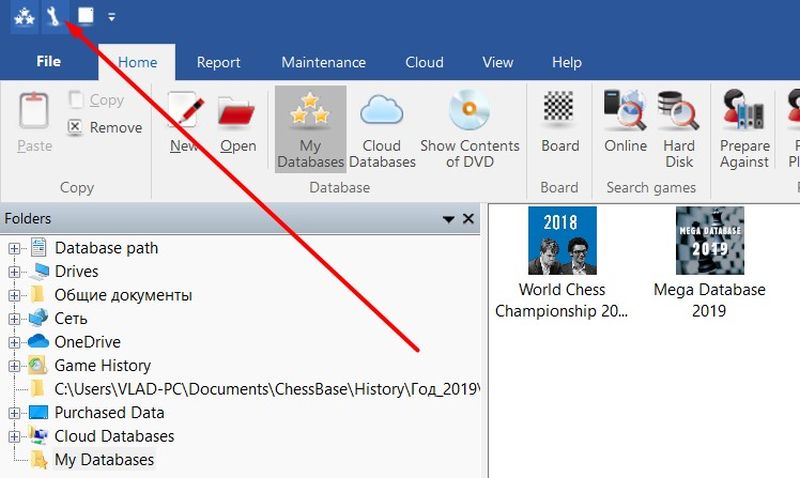Expand the Database path tree node
Screen dimensions: 800x478
click(x=15, y=248)
